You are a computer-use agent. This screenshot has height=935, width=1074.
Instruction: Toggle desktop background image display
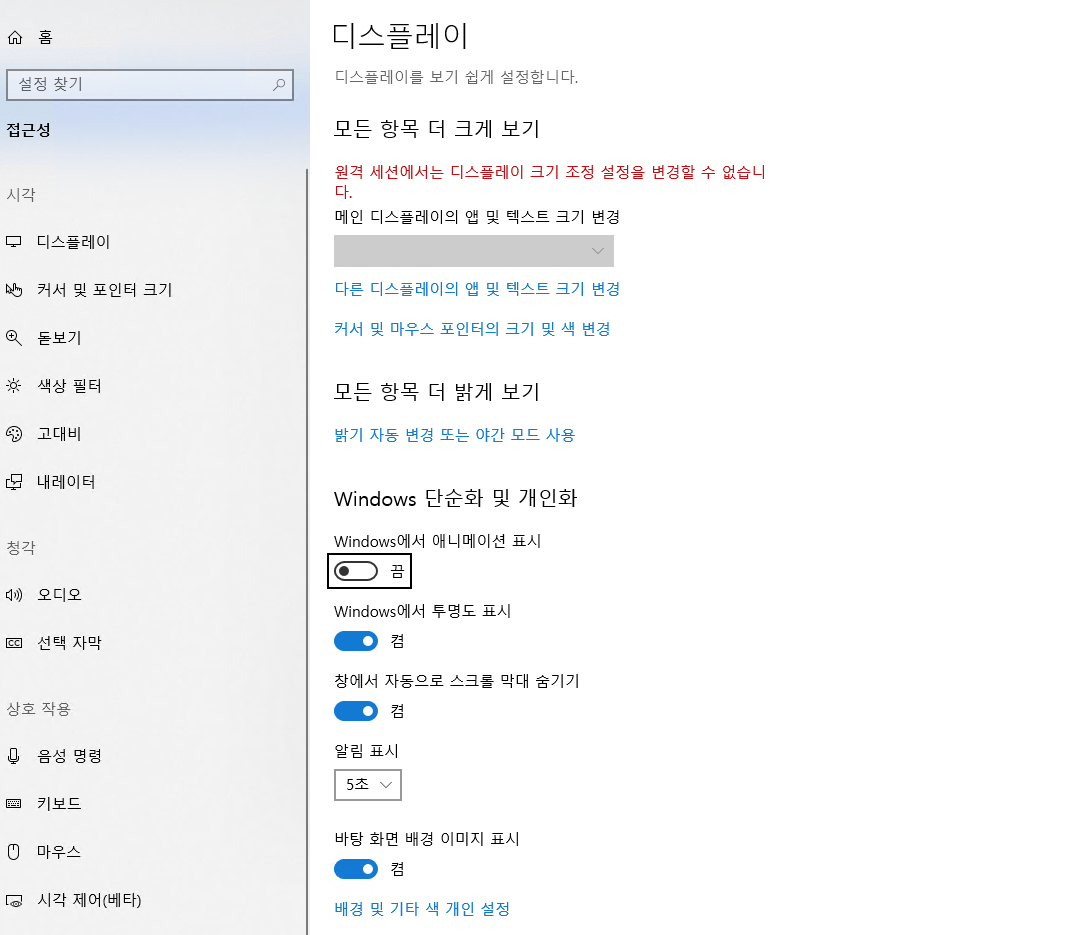tap(356, 869)
